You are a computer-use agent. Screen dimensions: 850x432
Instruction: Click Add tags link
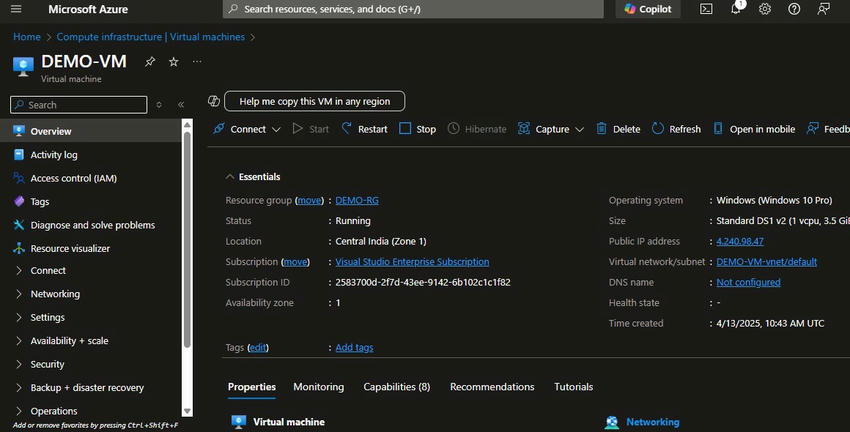(x=354, y=347)
